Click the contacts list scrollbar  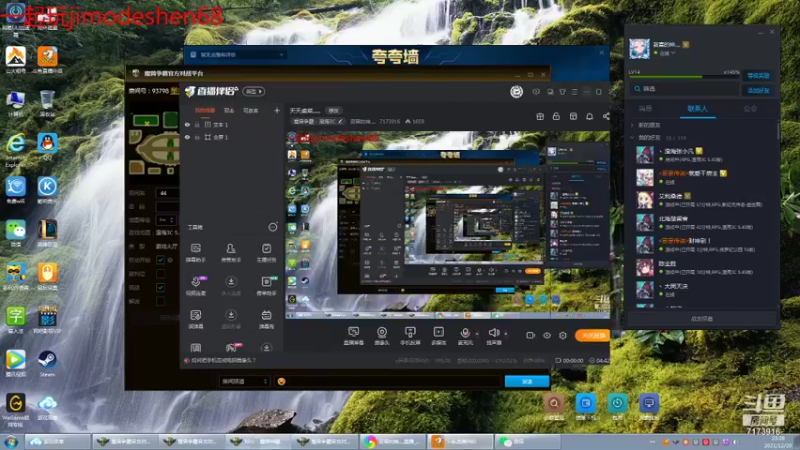click(x=778, y=130)
